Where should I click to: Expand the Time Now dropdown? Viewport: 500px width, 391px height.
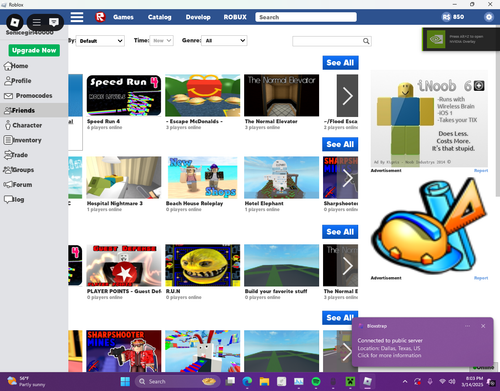(x=162, y=41)
